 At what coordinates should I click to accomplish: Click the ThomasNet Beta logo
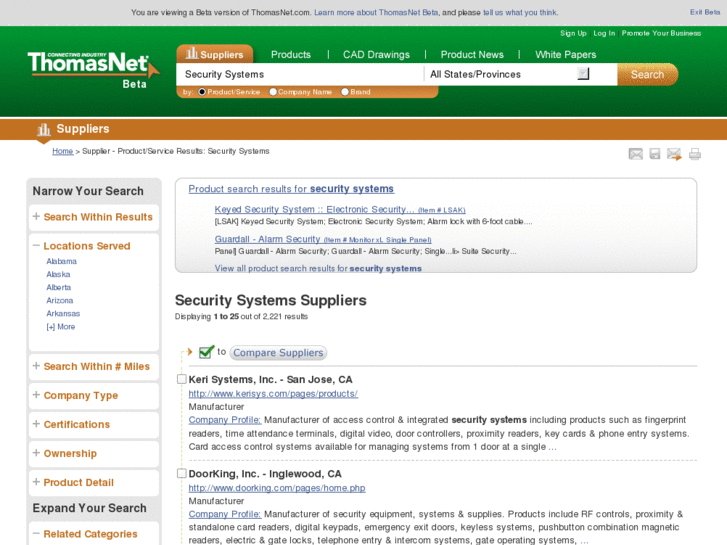pyautogui.click(x=93, y=70)
